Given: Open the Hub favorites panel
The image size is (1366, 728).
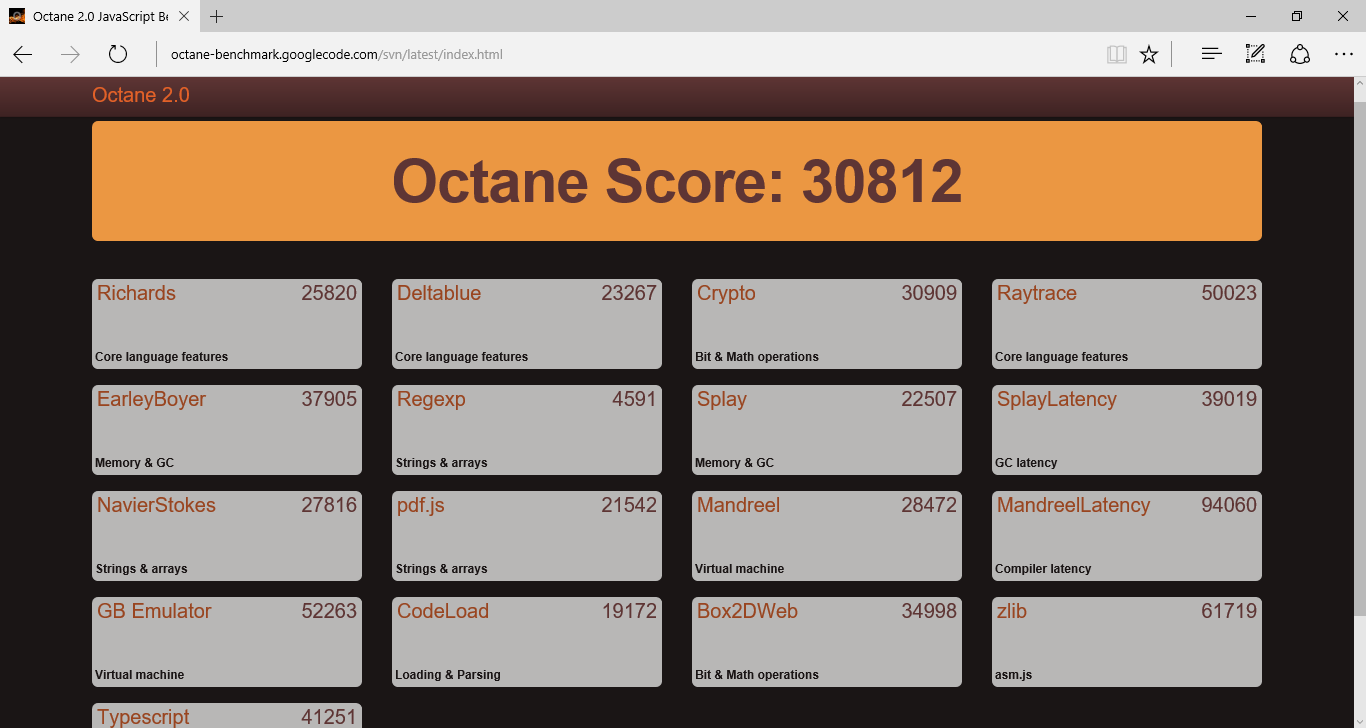Looking at the screenshot, I should (1211, 54).
